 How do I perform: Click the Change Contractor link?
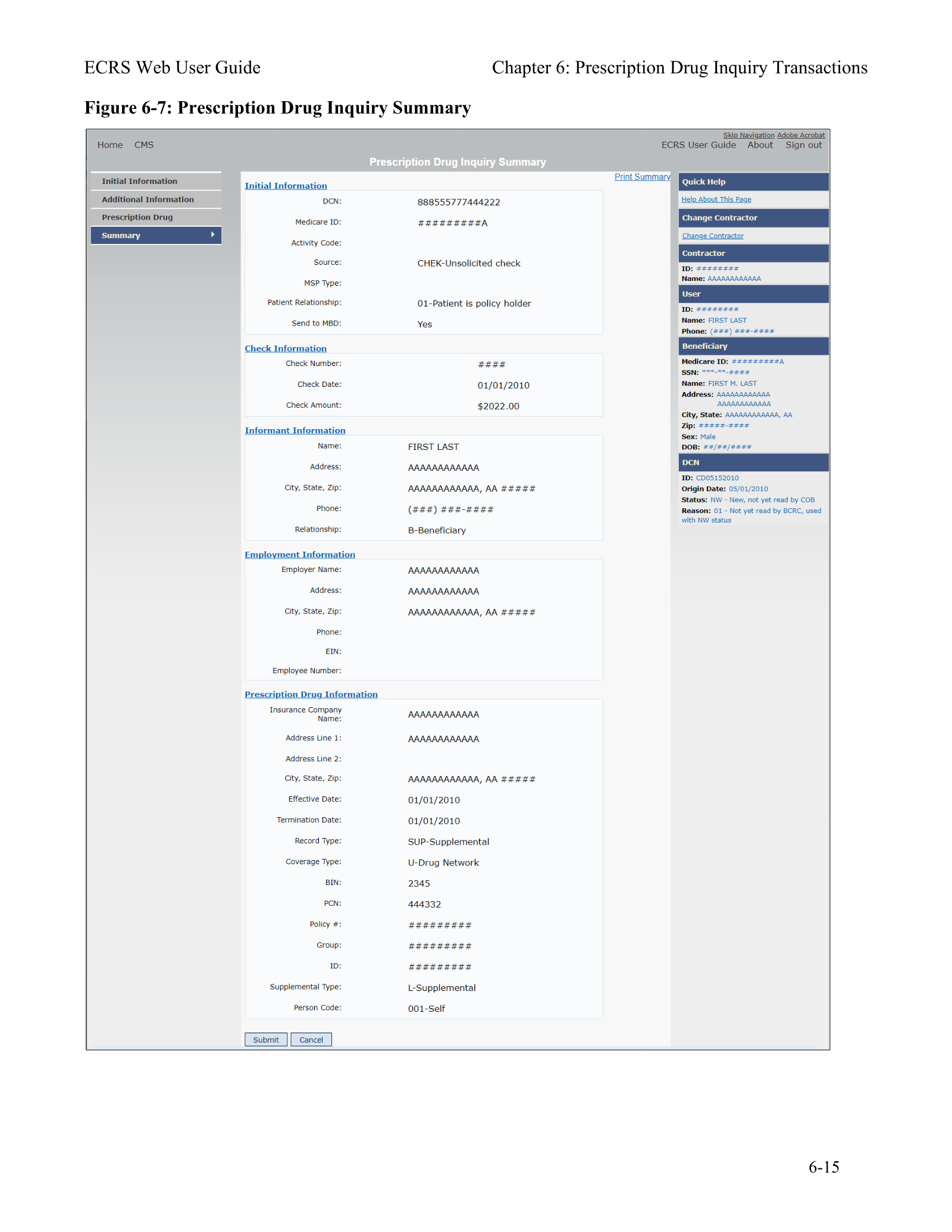click(713, 236)
